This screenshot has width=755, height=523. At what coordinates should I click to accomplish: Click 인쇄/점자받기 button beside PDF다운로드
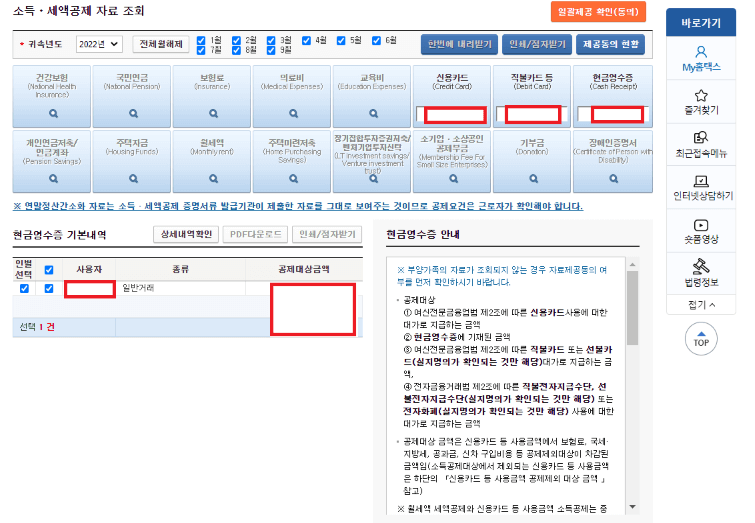click(327, 235)
